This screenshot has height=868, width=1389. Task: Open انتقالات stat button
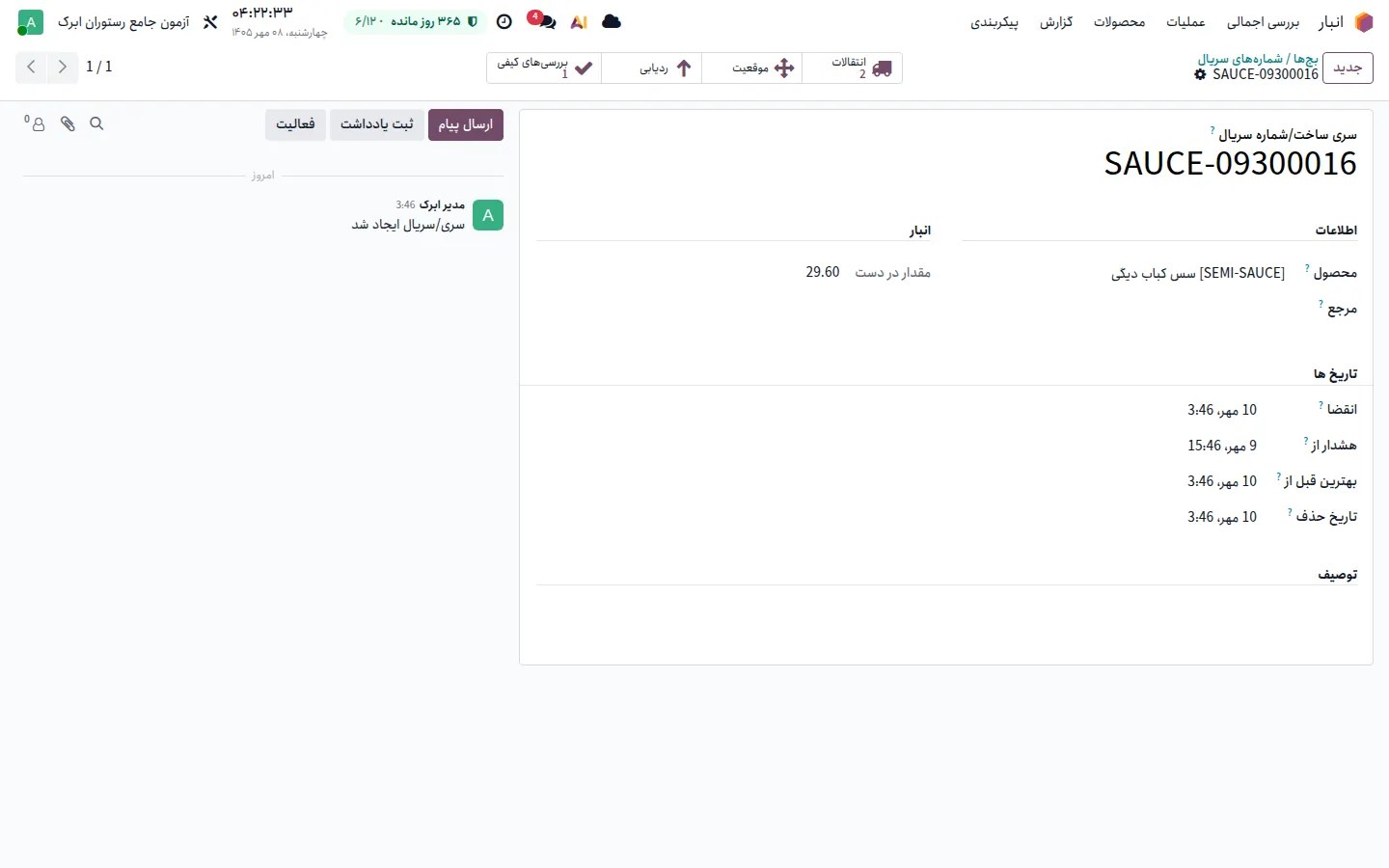[x=853, y=68]
